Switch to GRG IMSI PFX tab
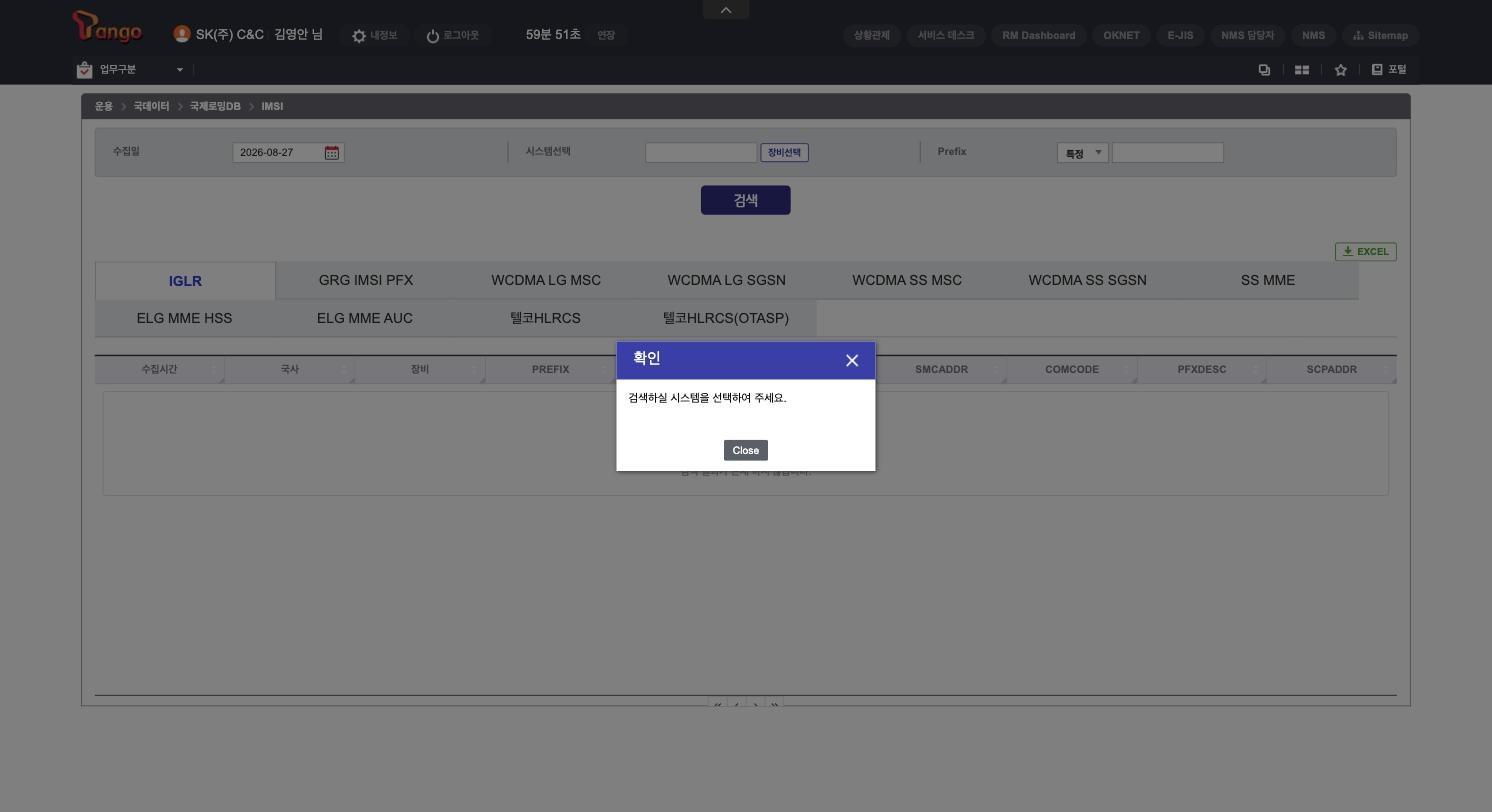The image size is (1492, 812). (x=366, y=281)
